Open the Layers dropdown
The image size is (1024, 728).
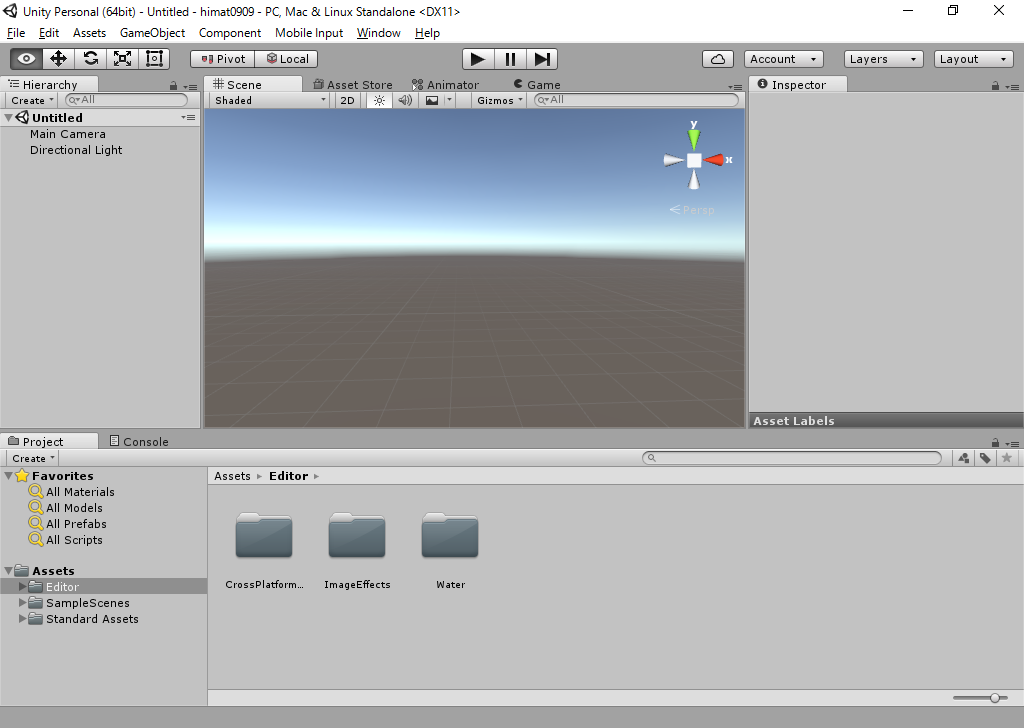(x=884, y=59)
